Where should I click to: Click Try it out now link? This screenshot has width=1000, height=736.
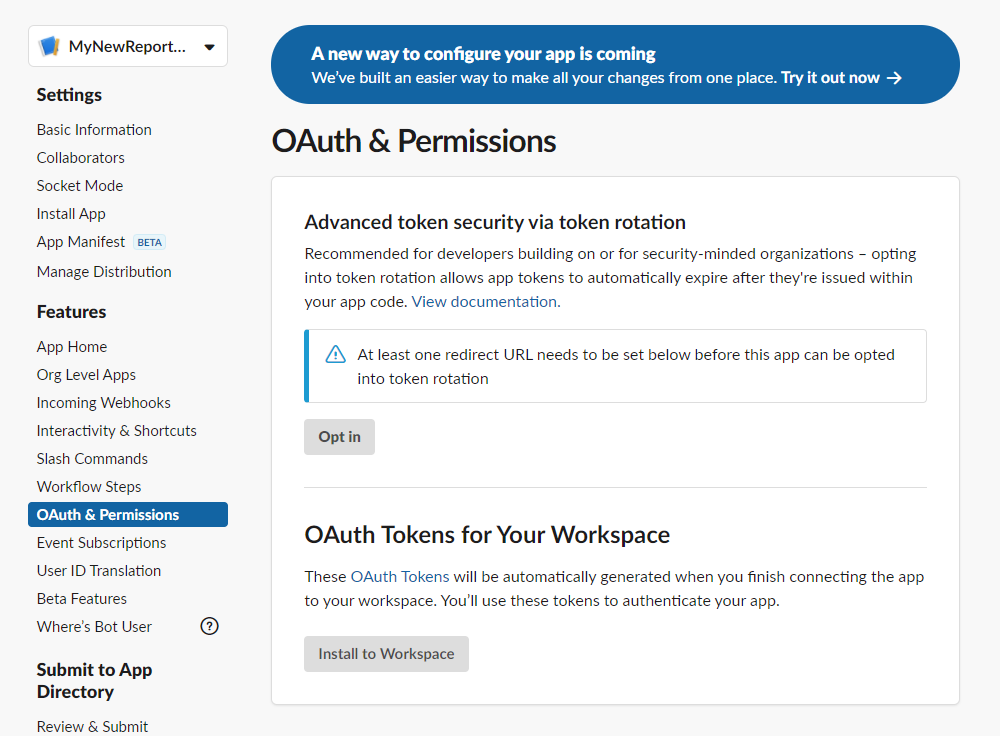(x=830, y=78)
